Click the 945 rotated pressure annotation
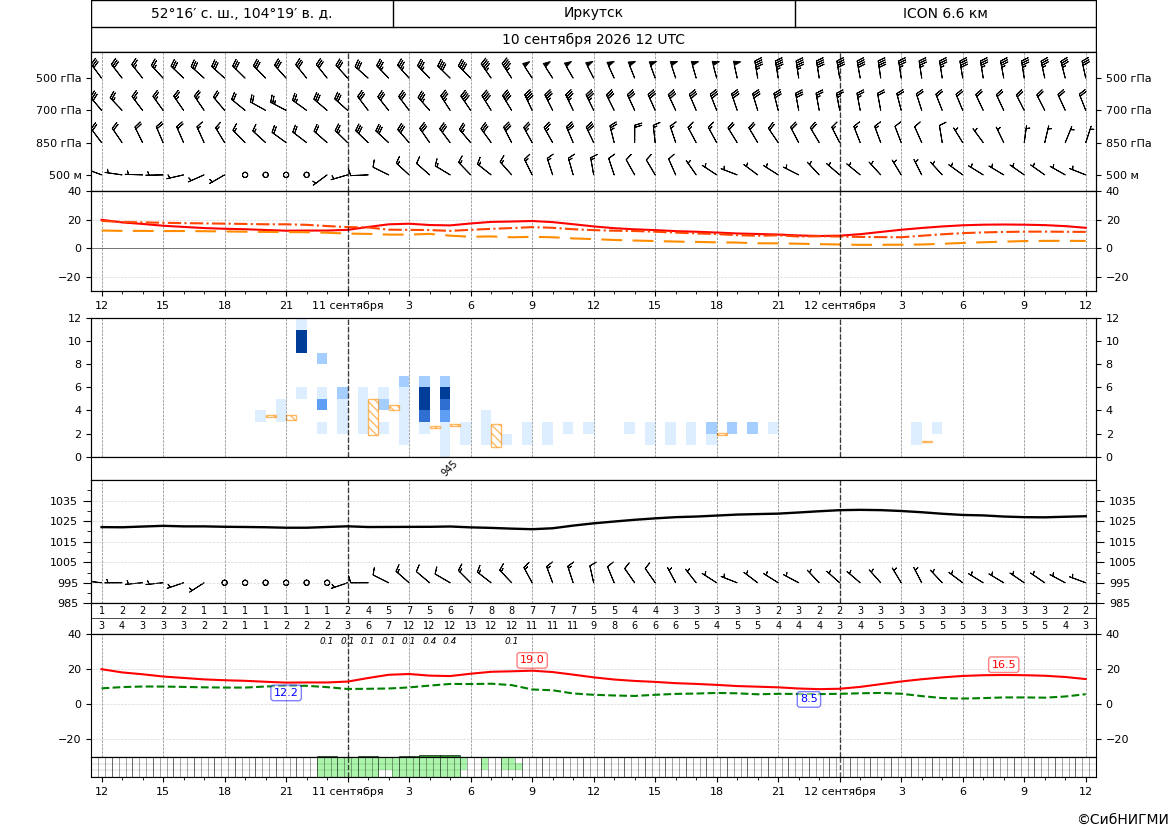1169x827 pixels. click(449, 468)
